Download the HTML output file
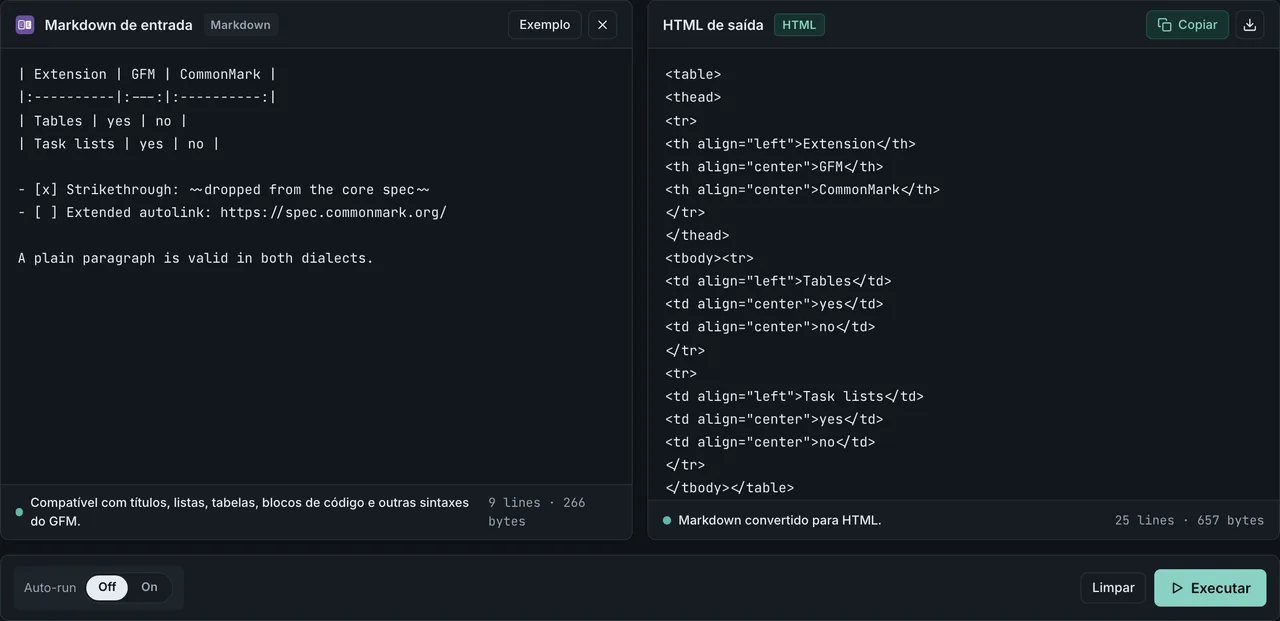1280x621 pixels. pos(1249,25)
